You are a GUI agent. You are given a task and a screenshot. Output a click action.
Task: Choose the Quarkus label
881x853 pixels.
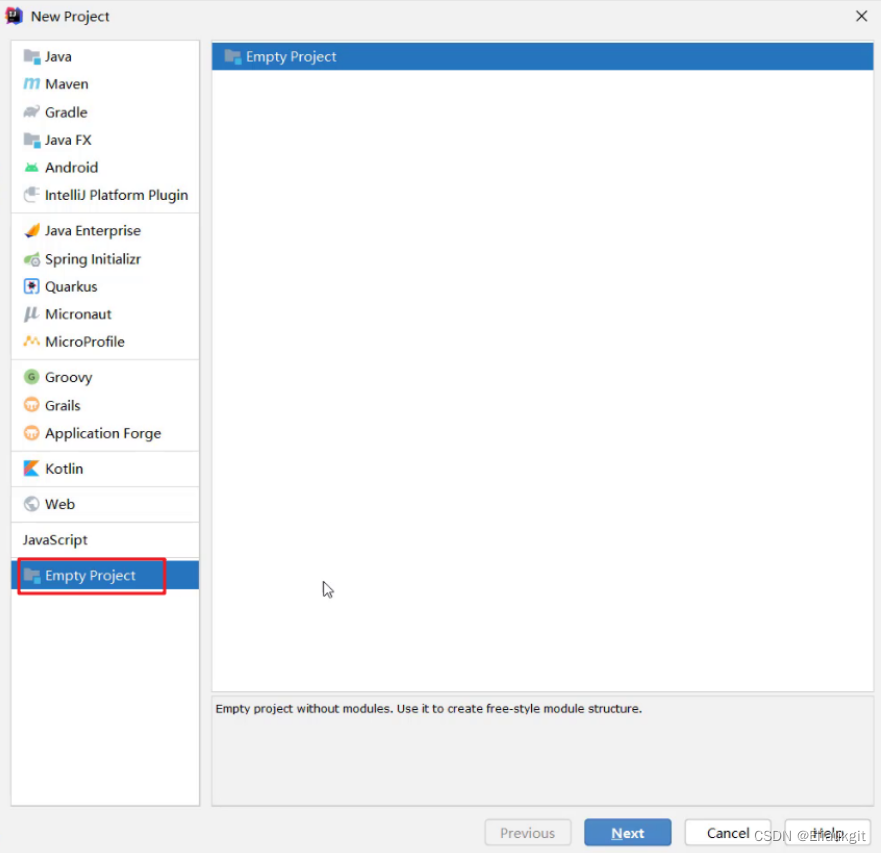(71, 287)
